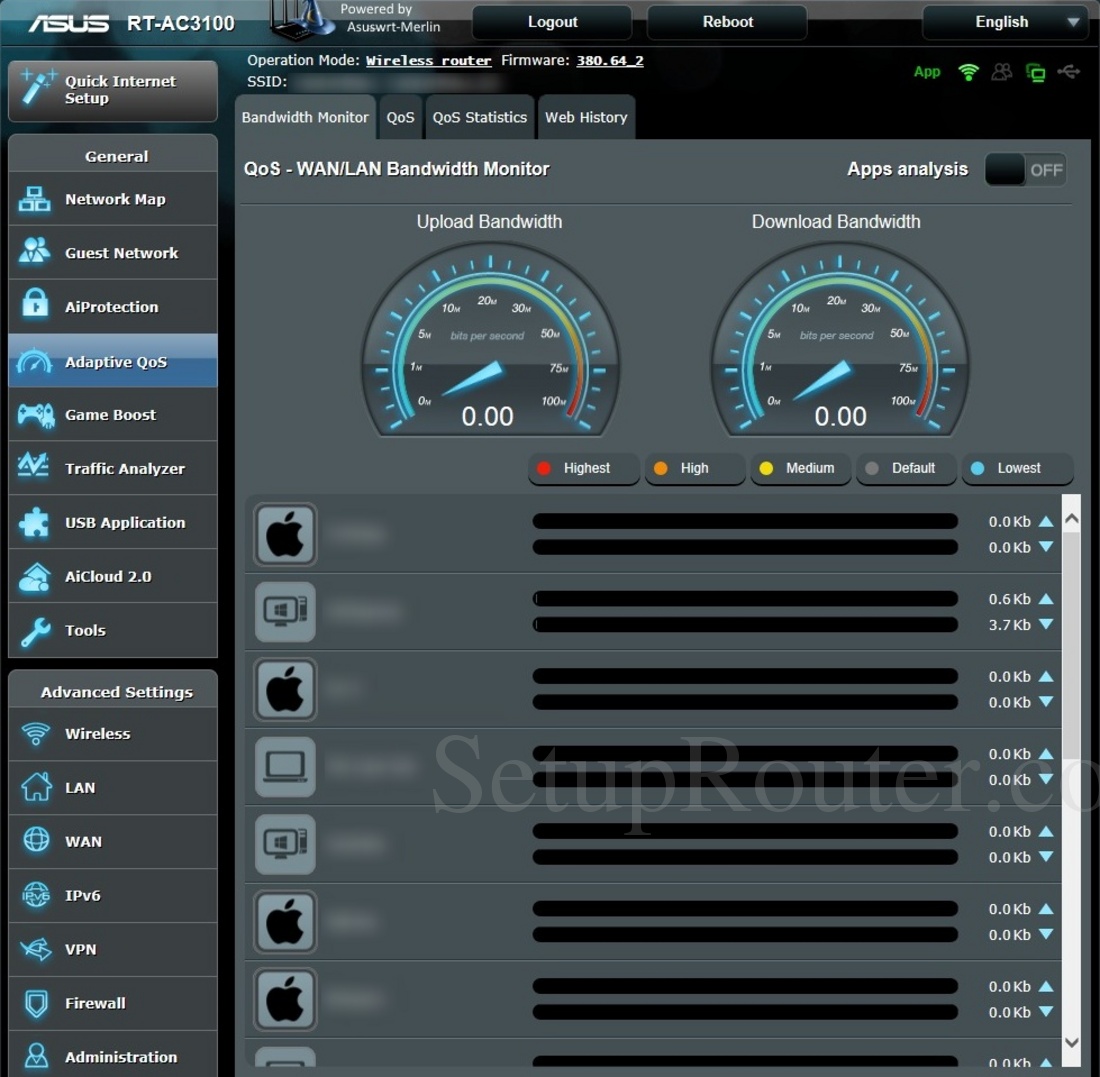Enable Highest priority filter
The image size is (1100, 1077).
(583, 468)
